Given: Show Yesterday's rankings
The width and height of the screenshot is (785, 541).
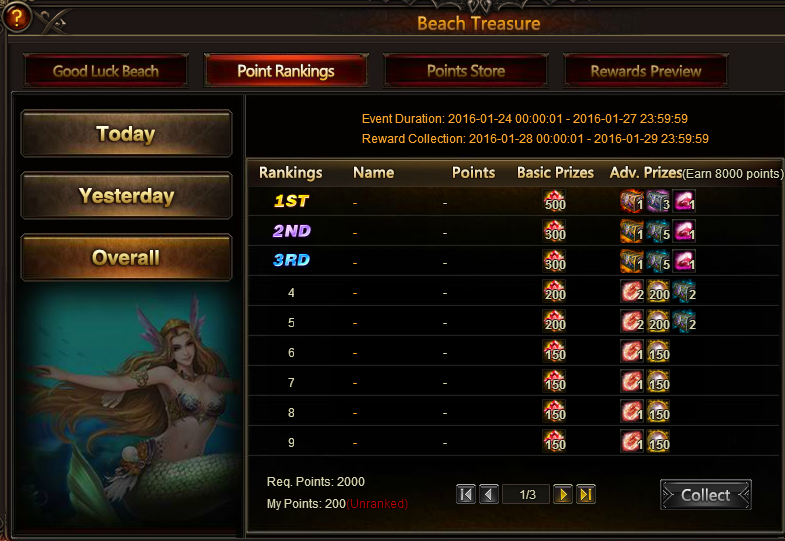Looking at the screenshot, I should coord(126,195).
